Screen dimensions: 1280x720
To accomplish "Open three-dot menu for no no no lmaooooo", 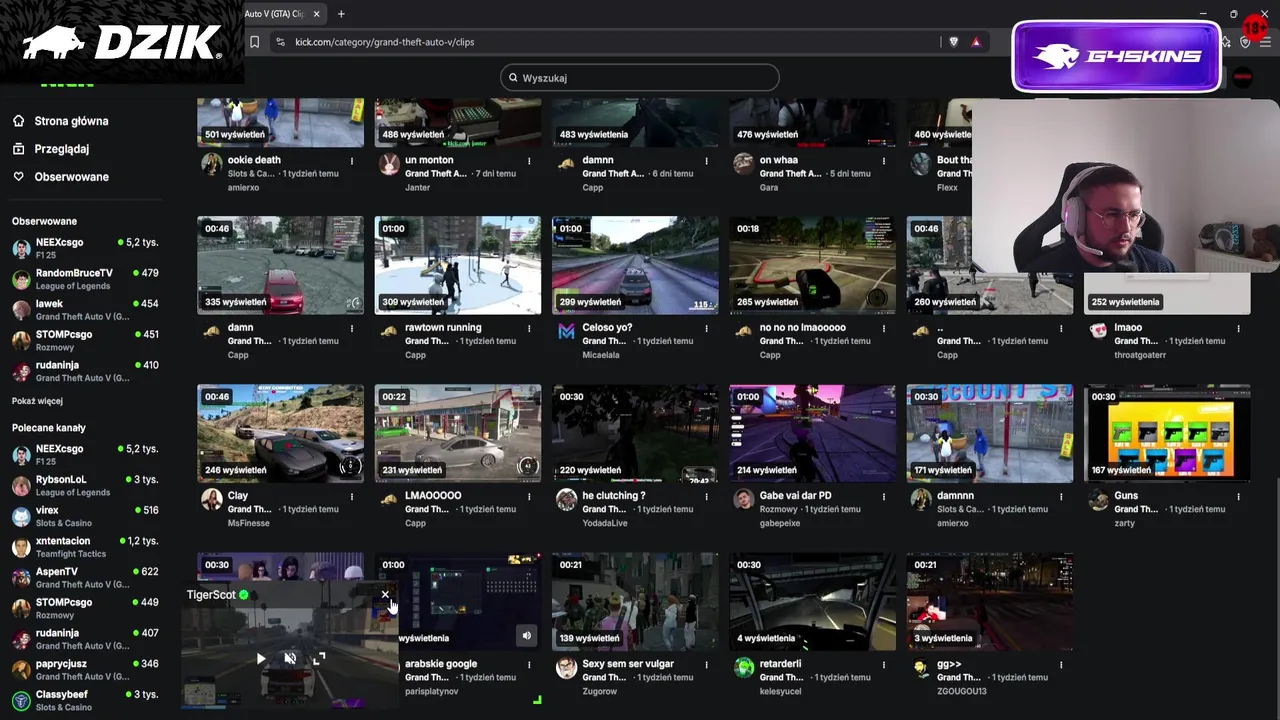I will [883, 328].
